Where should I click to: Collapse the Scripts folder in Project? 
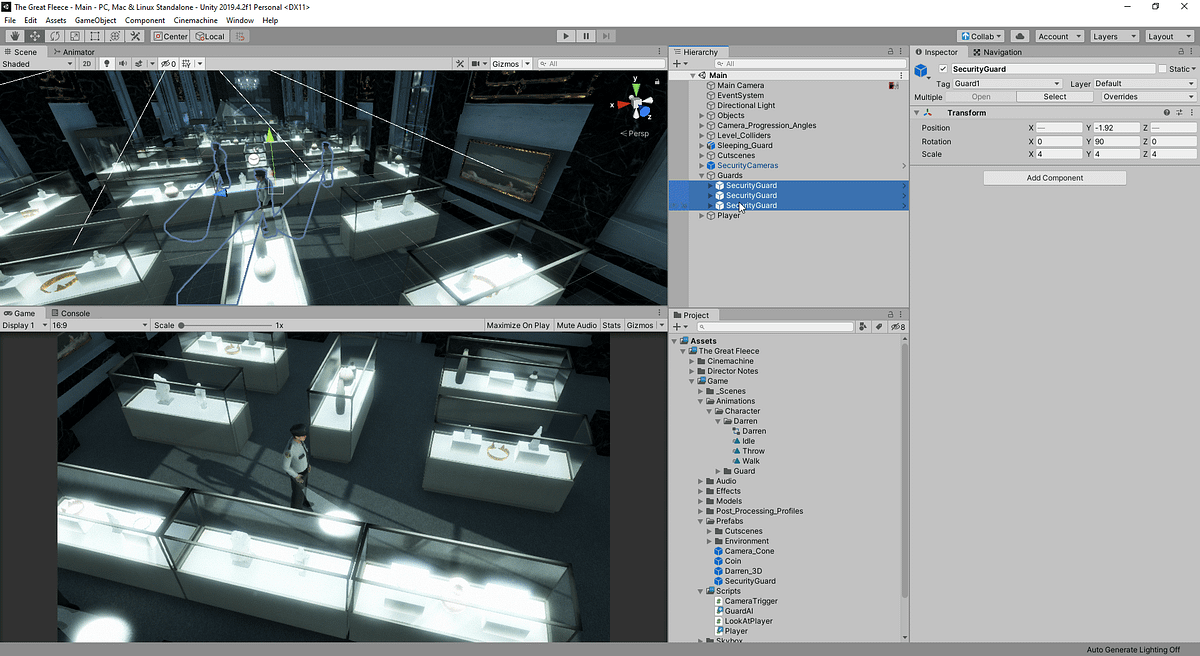(699, 591)
